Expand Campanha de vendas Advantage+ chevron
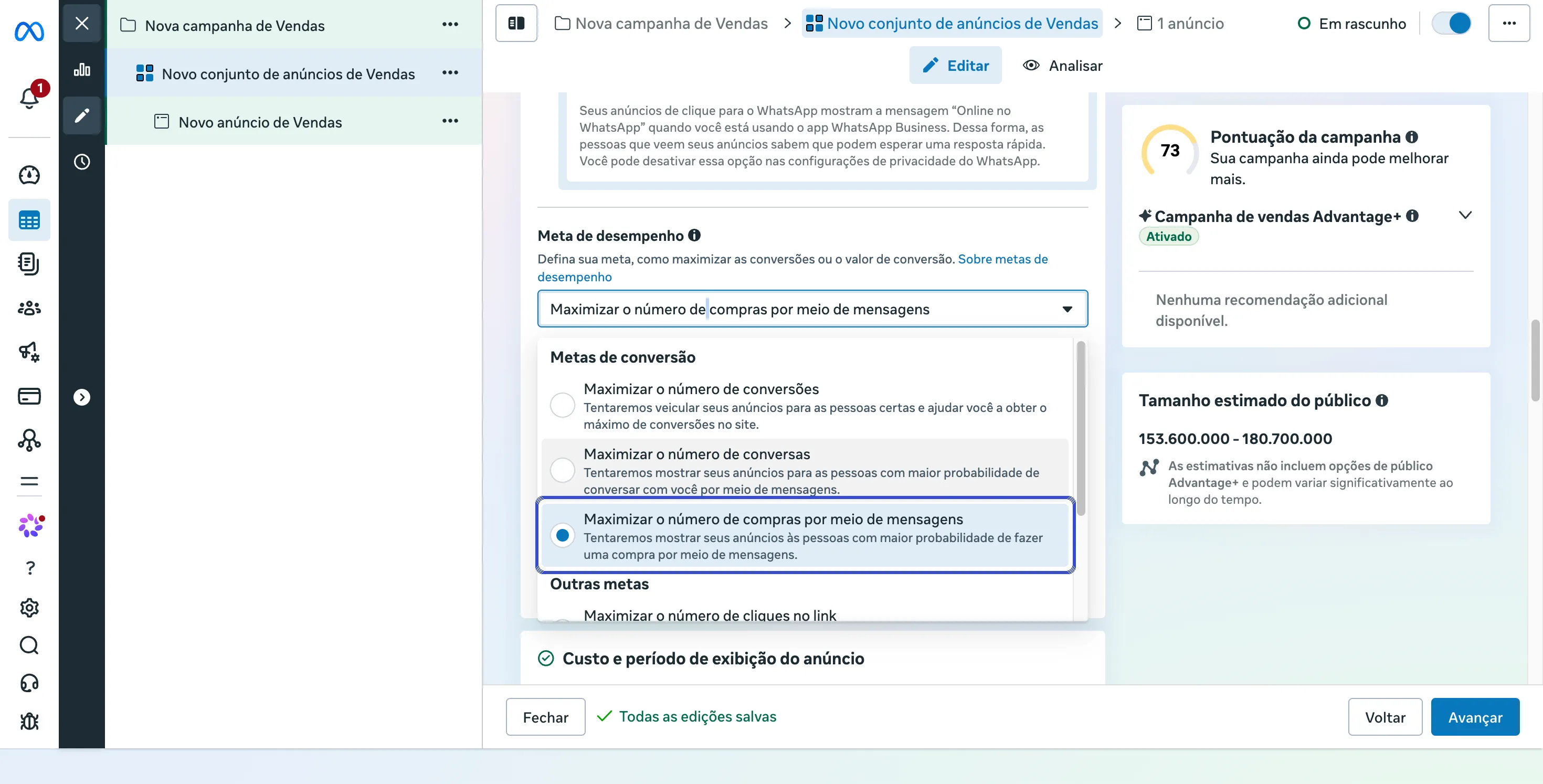1543x784 pixels. pos(1465,215)
